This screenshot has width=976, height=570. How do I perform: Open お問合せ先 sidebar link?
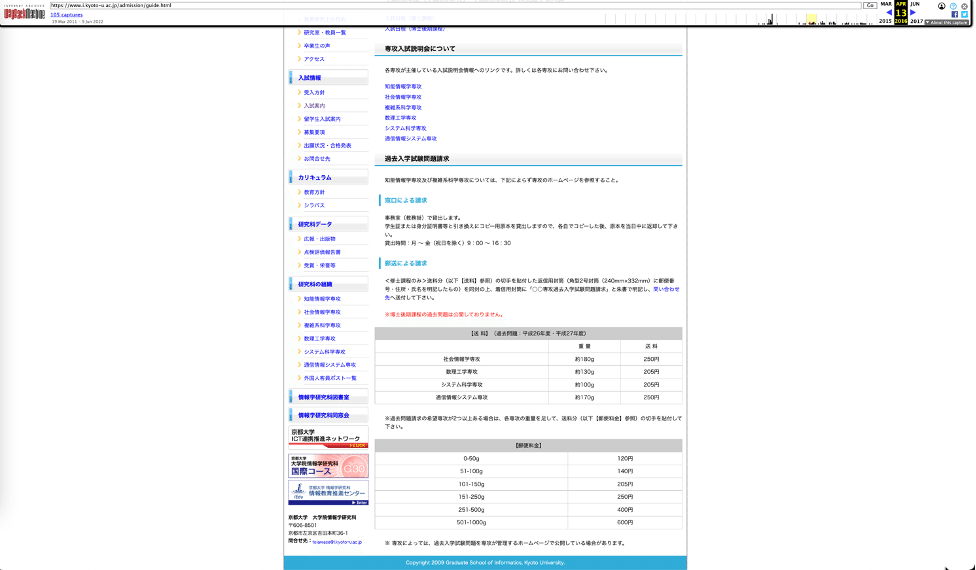point(317,159)
